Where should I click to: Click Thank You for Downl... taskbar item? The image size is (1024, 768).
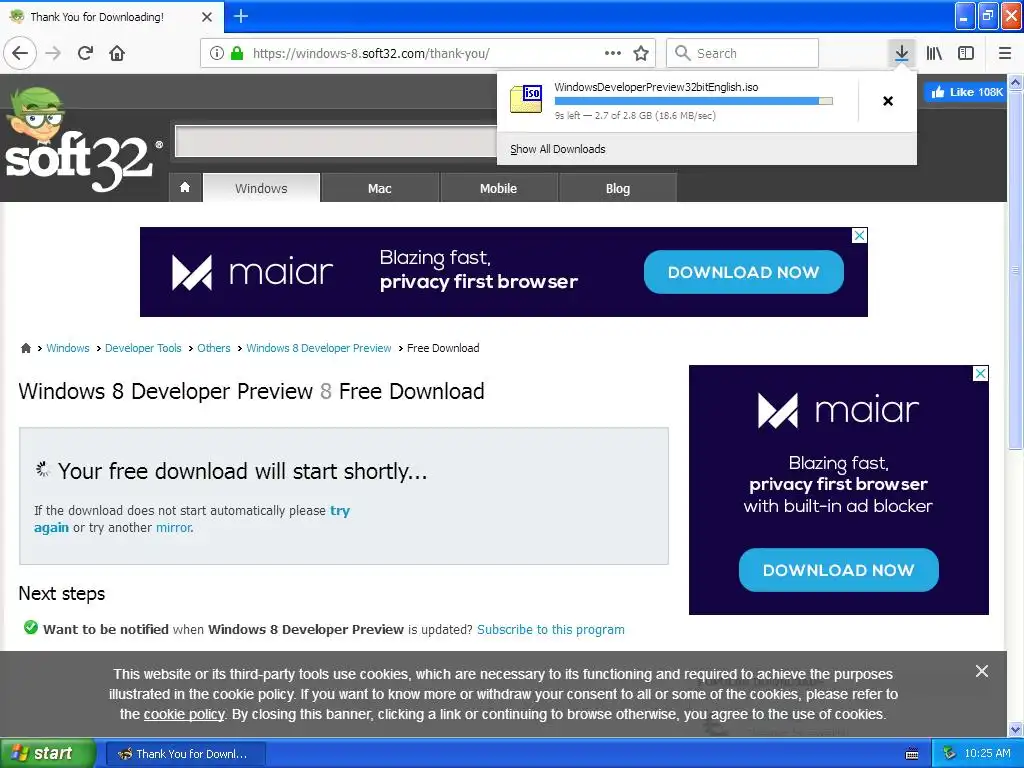[x=185, y=754]
